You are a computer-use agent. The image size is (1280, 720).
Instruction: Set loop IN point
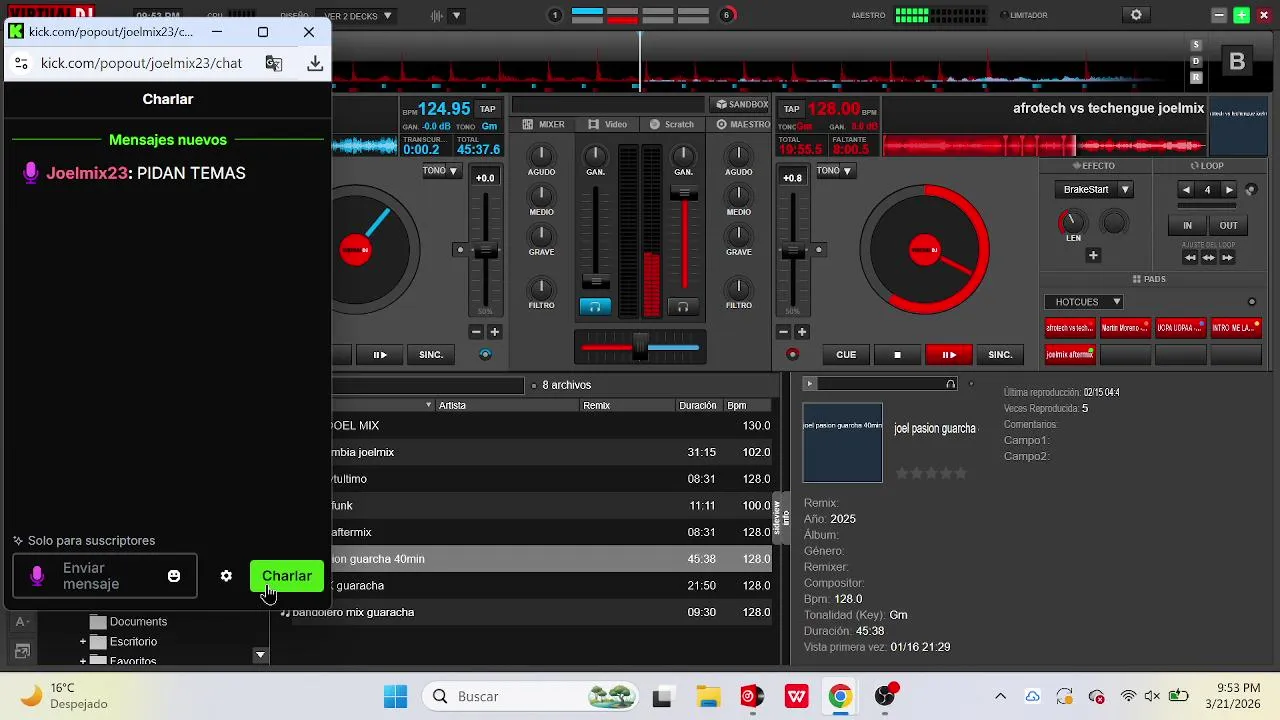tap(1187, 226)
